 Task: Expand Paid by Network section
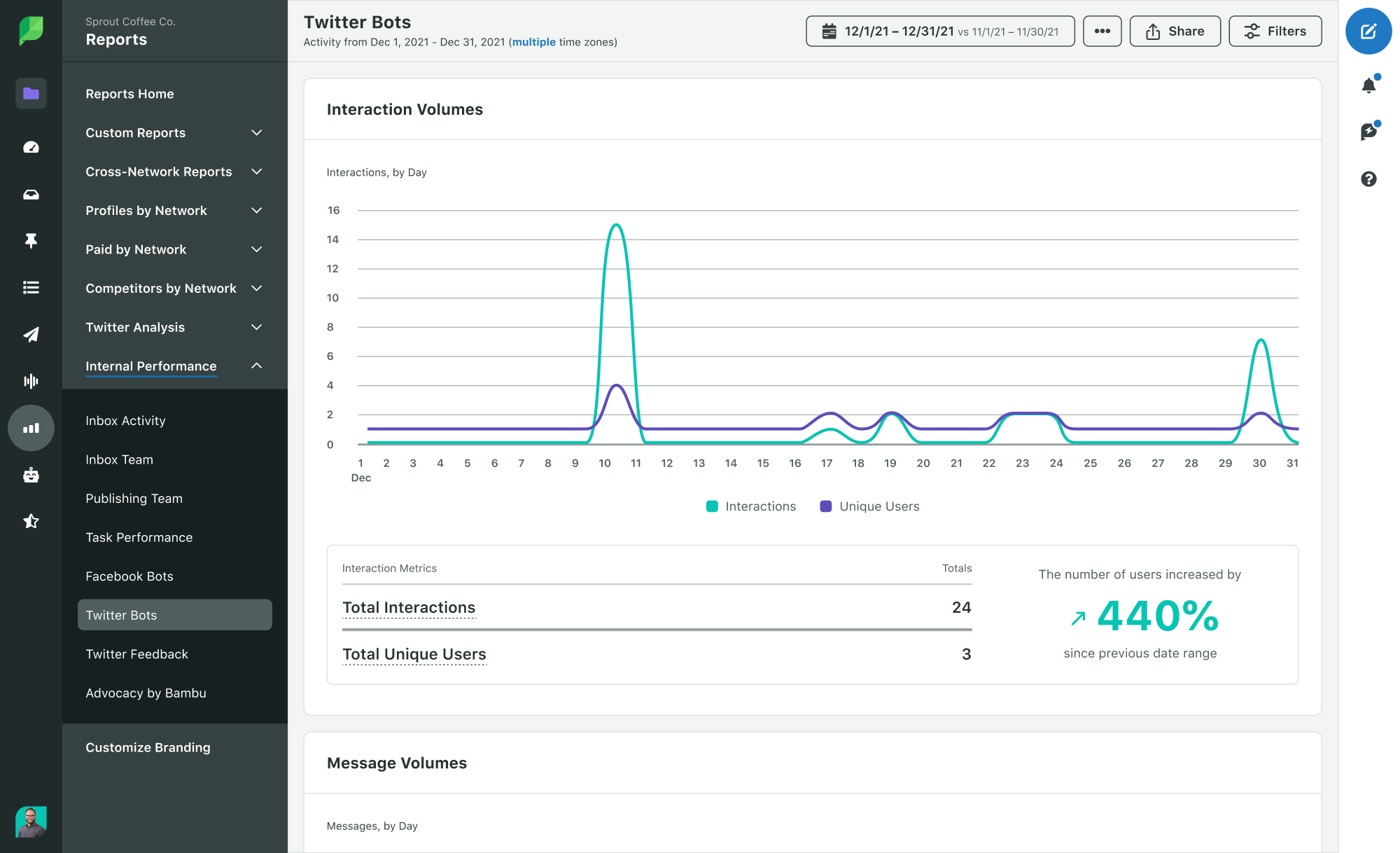pos(174,249)
